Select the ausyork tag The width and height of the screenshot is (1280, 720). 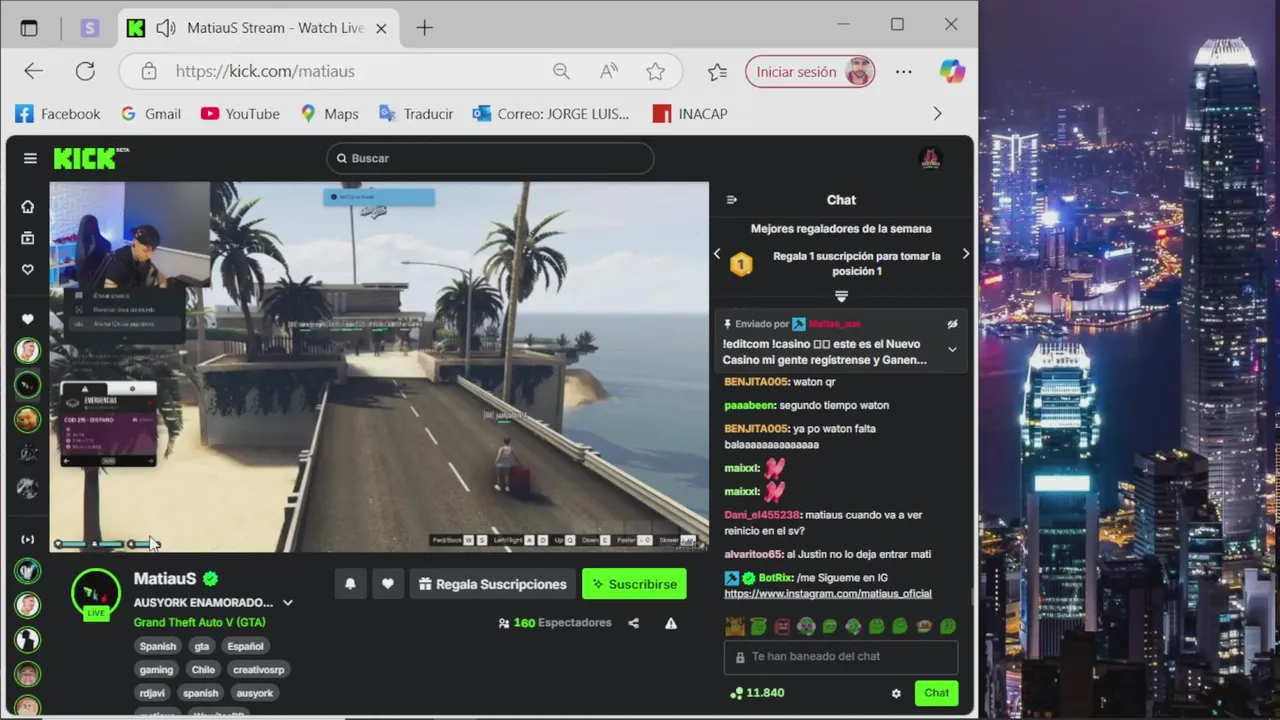tap(254, 693)
